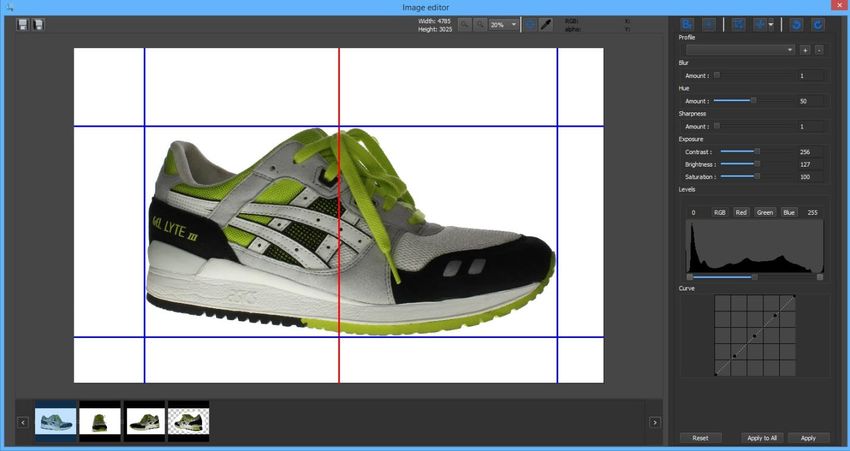
Task: Select the Blue levels channel
Action: coord(789,212)
